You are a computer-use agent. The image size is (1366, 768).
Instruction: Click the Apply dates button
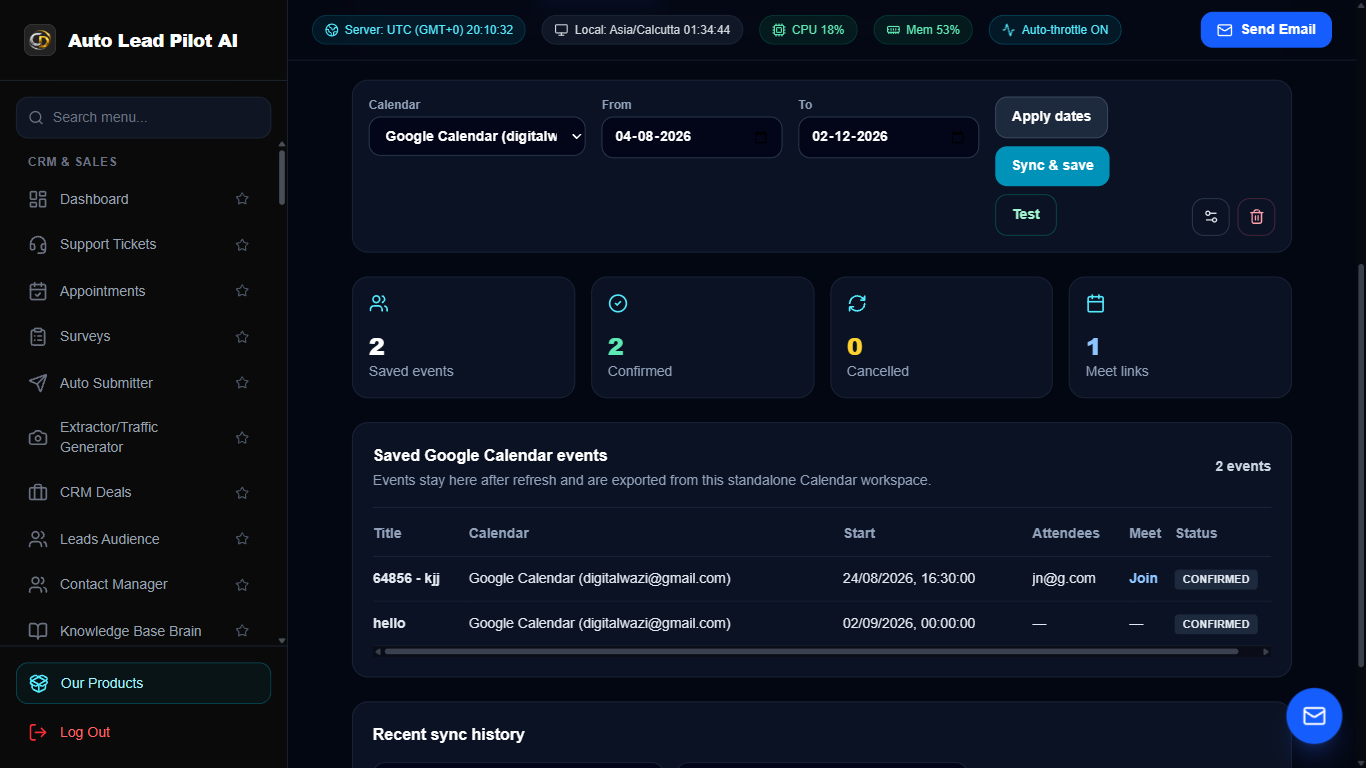point(1051,117)
